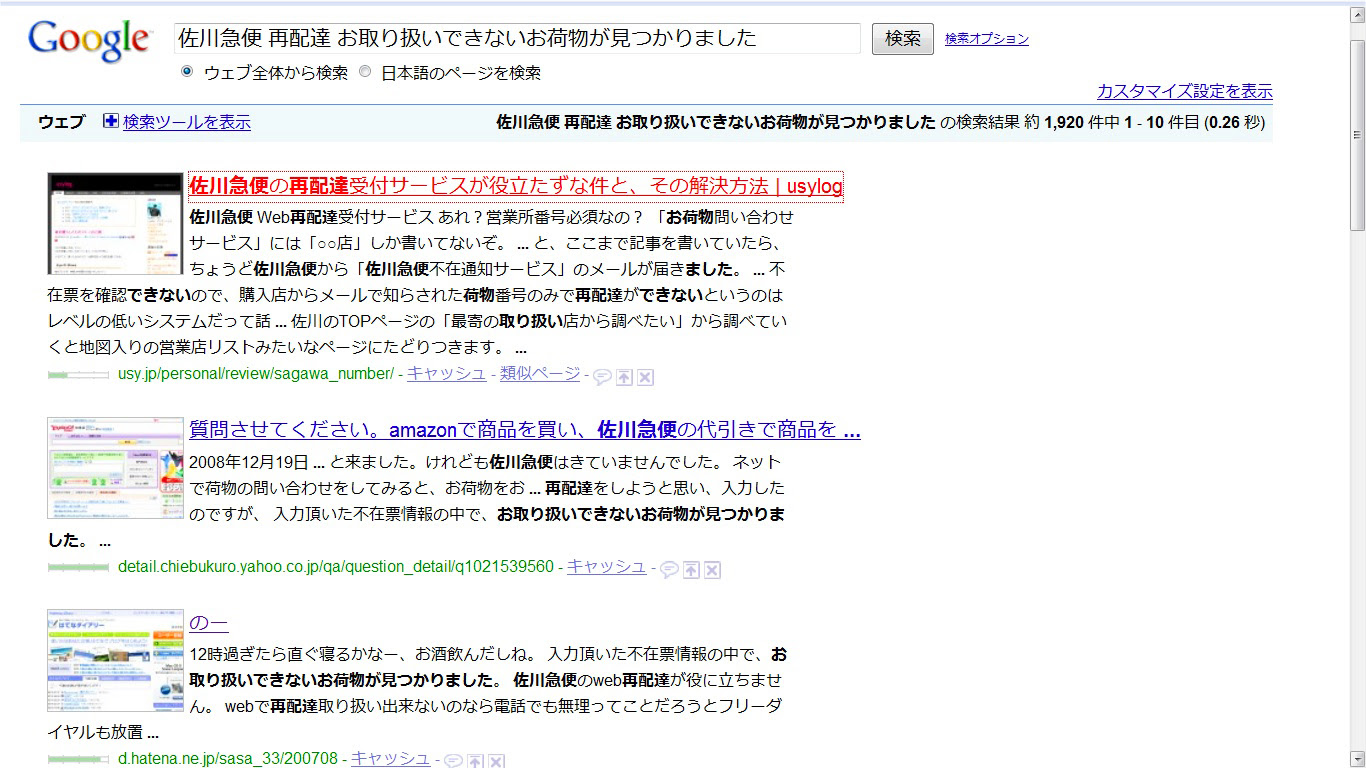Select 日本語のページを検索 radio button
This screenshot has height=768, width=1366.
pos(365,72)
